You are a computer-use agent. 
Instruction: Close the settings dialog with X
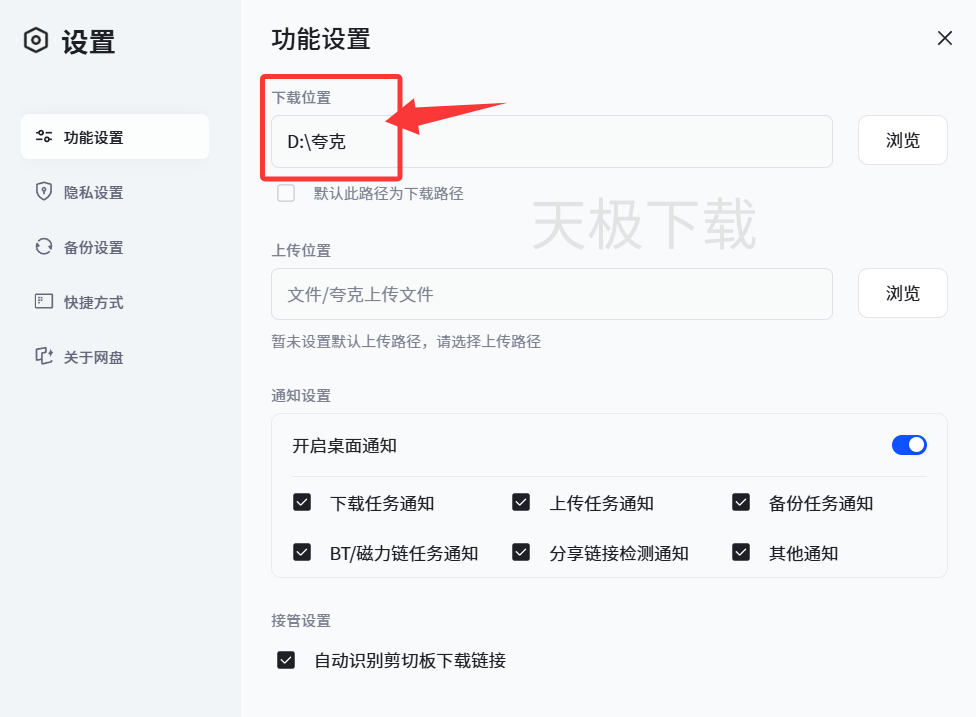point(945,39)
